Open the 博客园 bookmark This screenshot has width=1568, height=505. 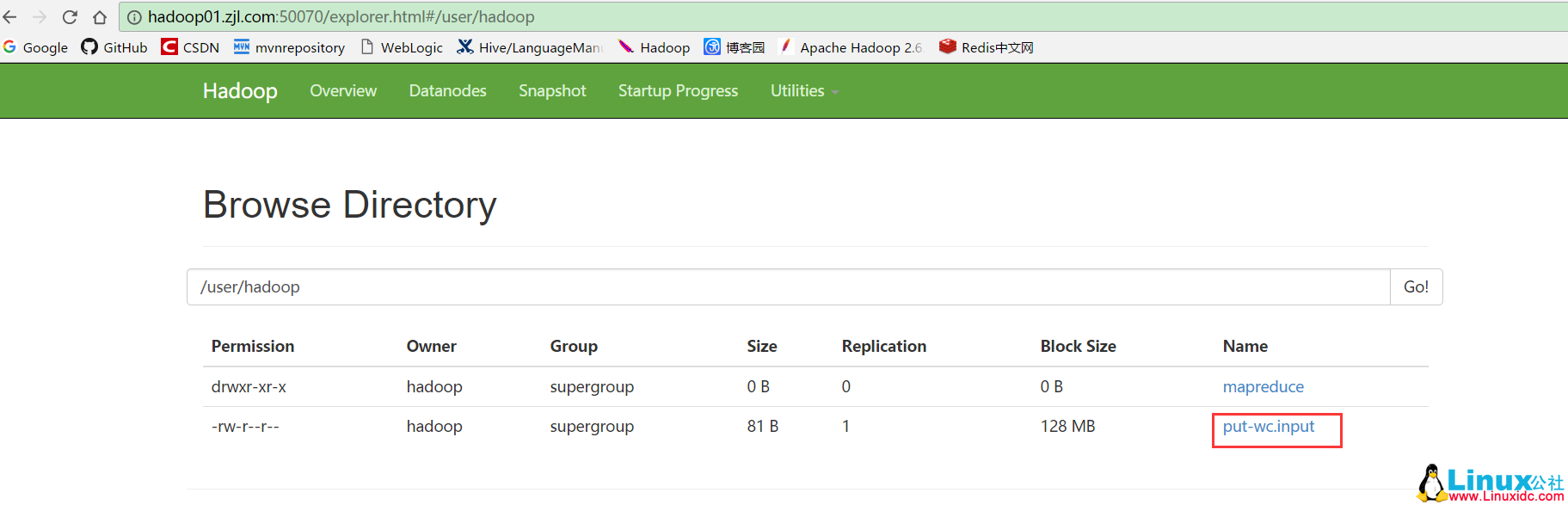pyautogui.click(x=734, y=47)
